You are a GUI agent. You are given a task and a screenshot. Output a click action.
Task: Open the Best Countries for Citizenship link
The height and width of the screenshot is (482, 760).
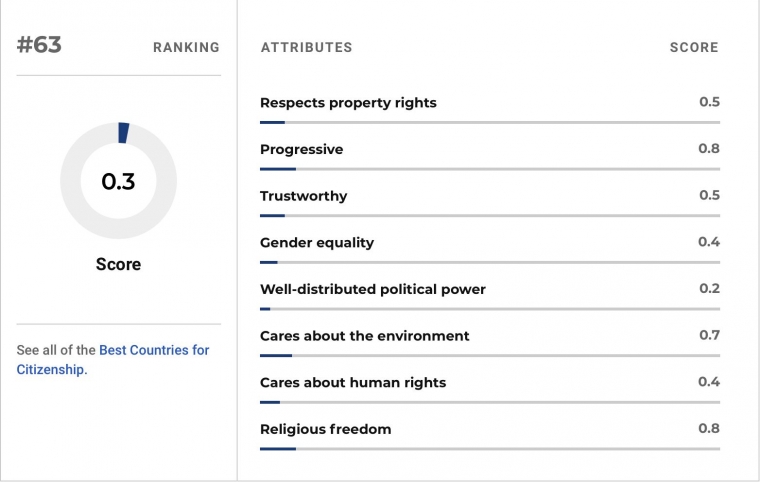point(112,360)
